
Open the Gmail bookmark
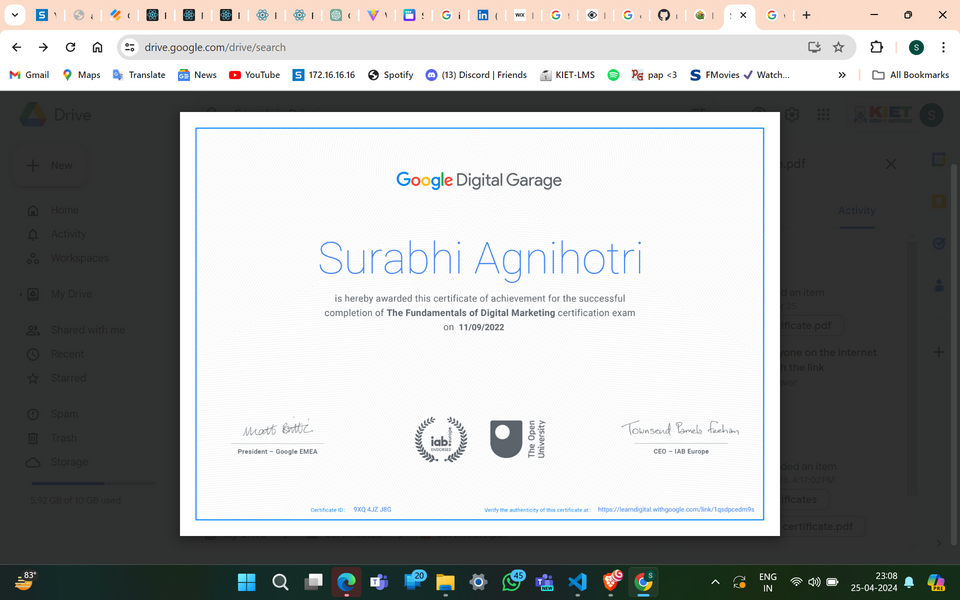(29, 75)
